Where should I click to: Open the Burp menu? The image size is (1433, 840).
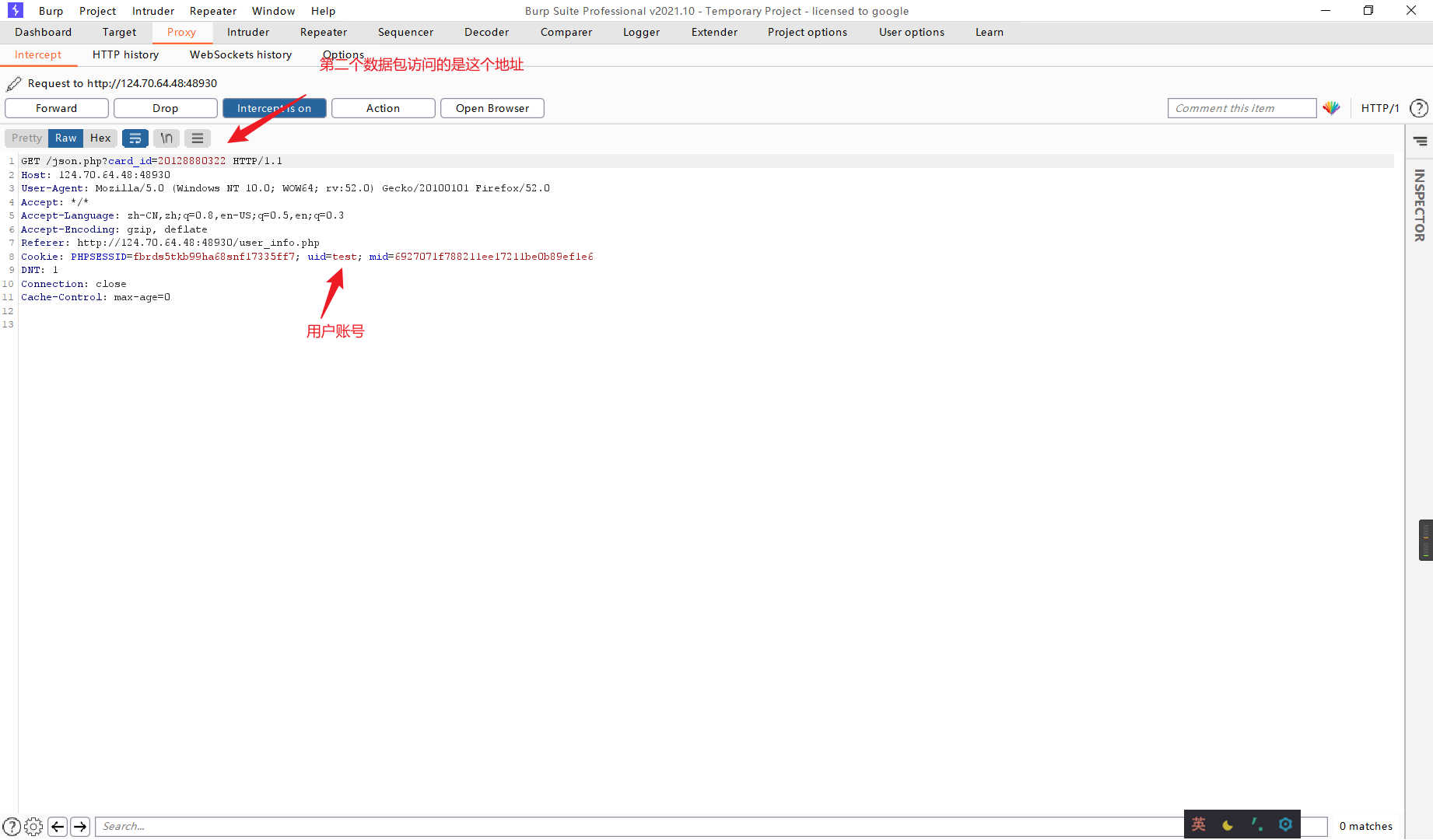pos(51,11)
